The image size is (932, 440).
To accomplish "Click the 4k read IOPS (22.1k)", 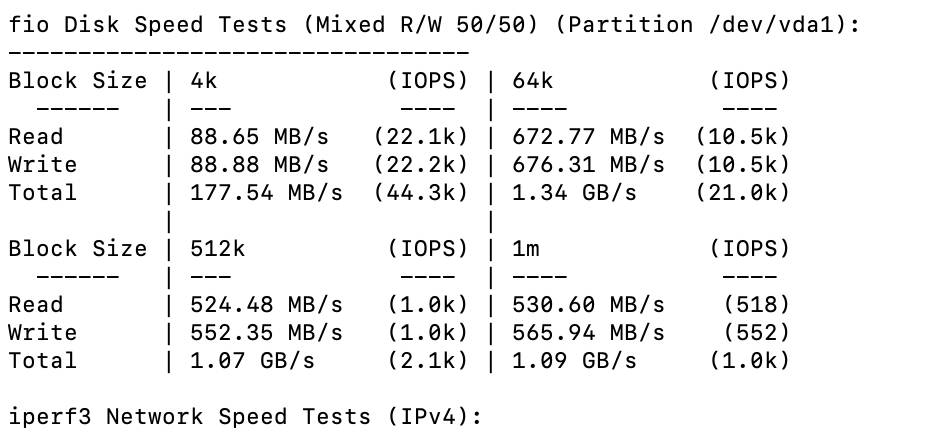I will pyautogui.click(x=421, y=137).
